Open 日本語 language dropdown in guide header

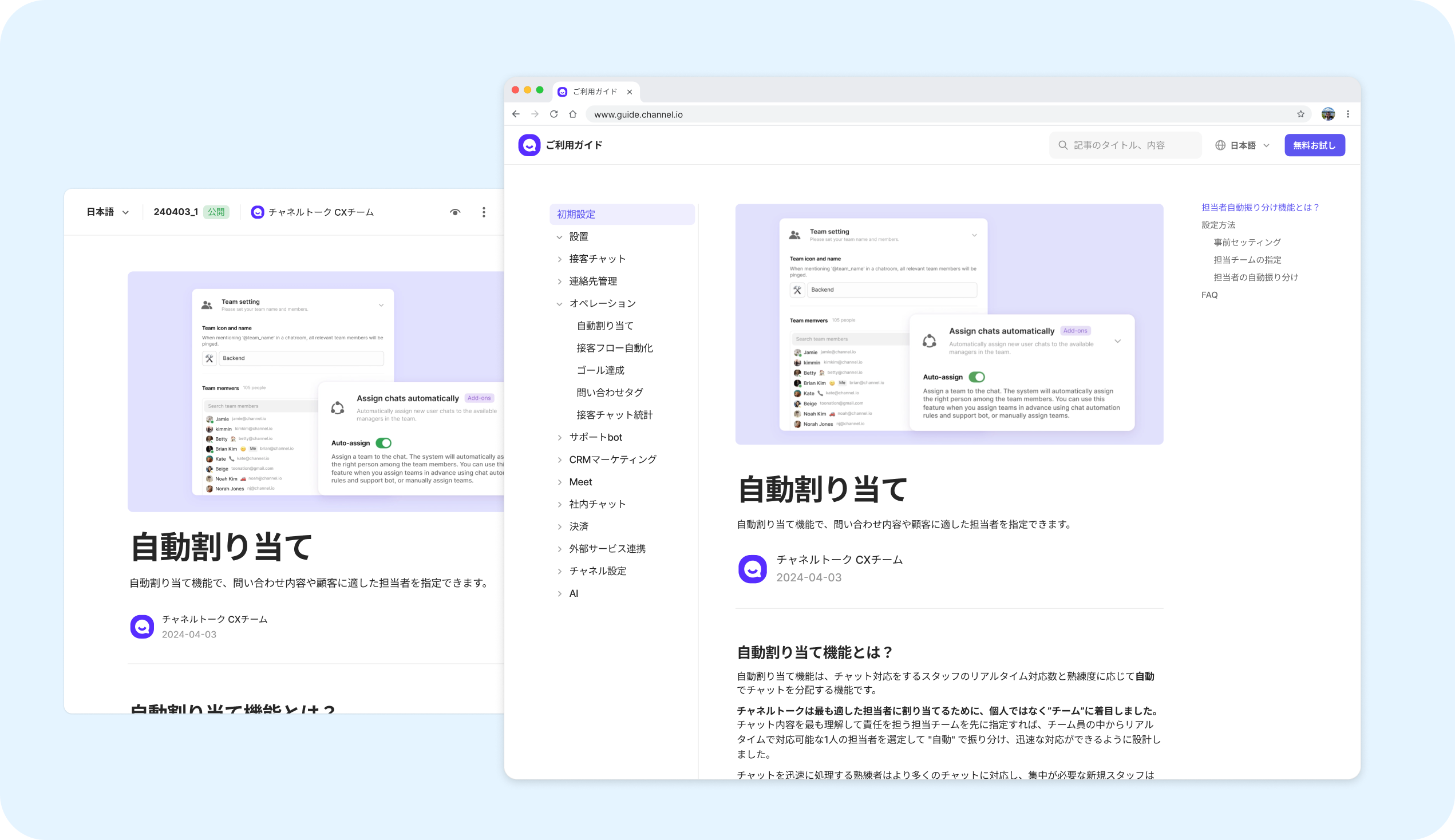[x=1243, y=145]
